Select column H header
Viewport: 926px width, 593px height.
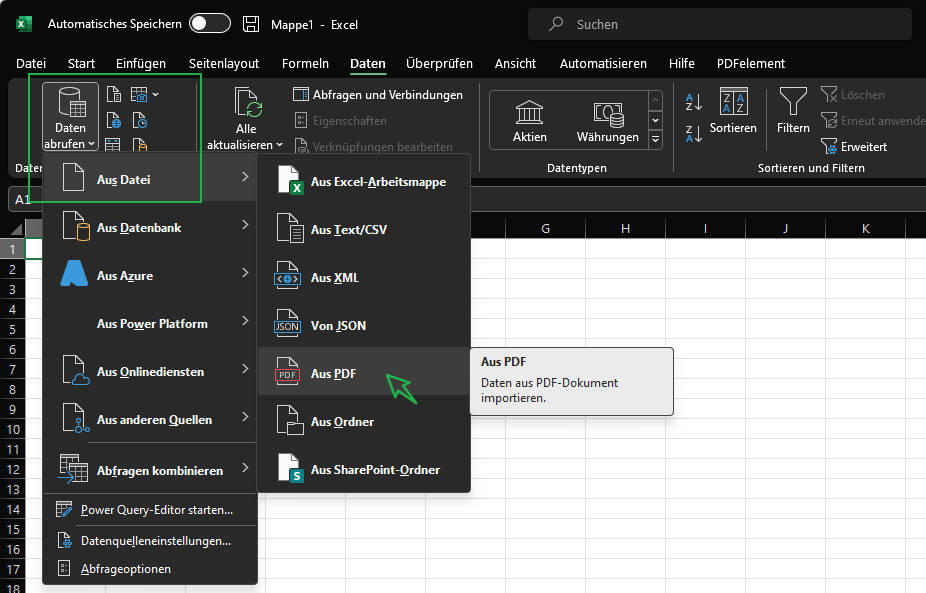pos(625,228)
